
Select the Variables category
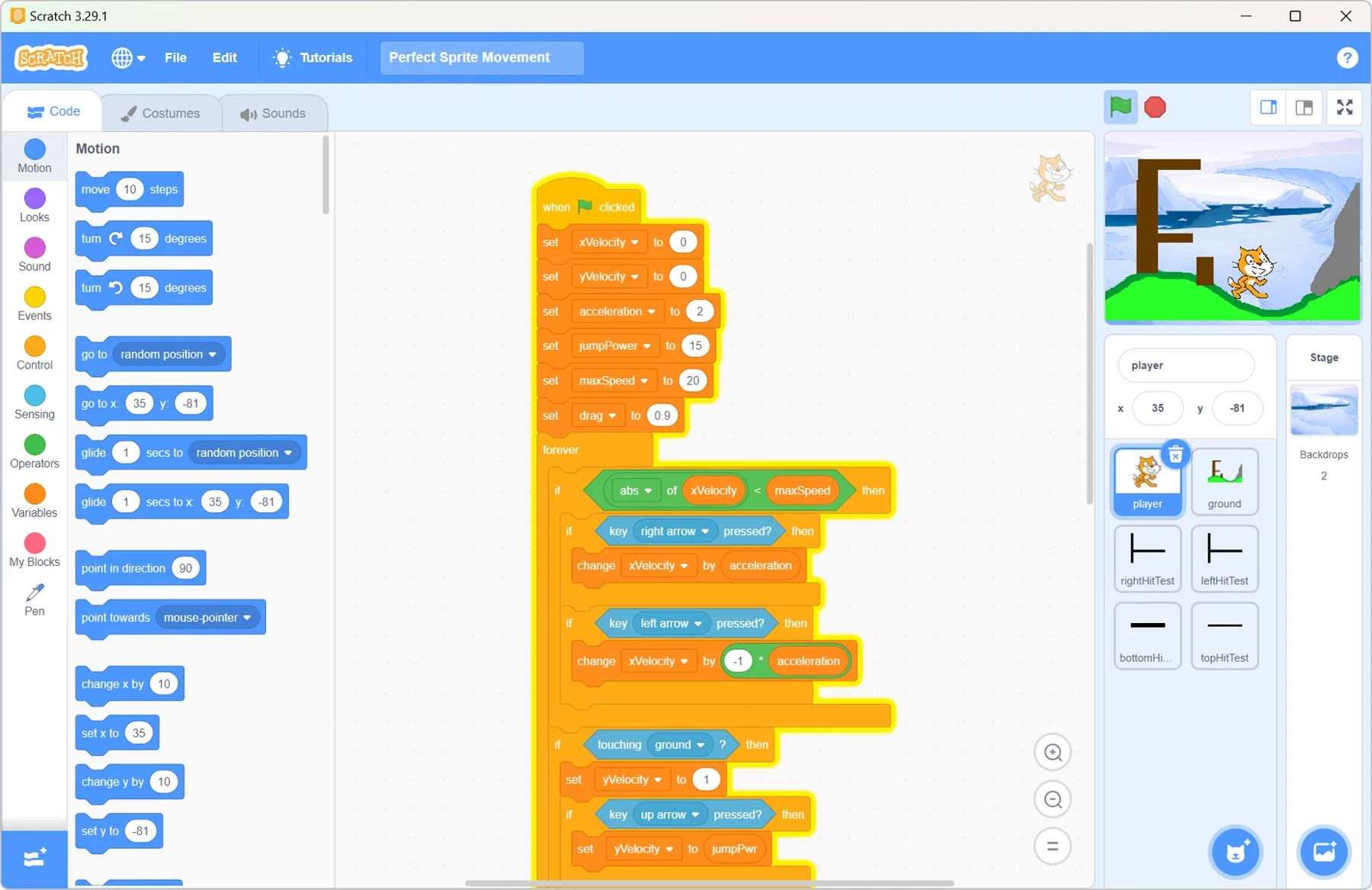pyautogui.click(x=34, y=501)
